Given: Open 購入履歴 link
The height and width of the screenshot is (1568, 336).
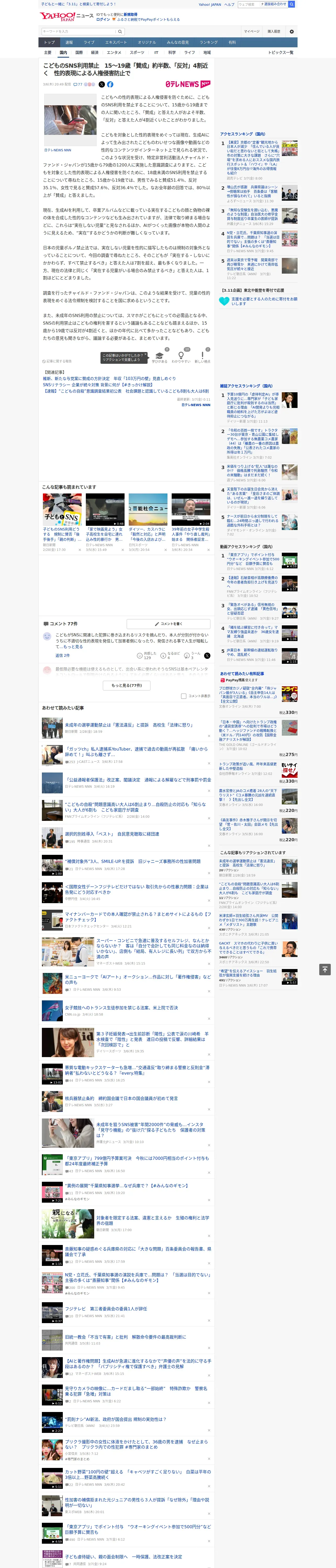Looking at the screenshot, I should (x=274, y=31).
